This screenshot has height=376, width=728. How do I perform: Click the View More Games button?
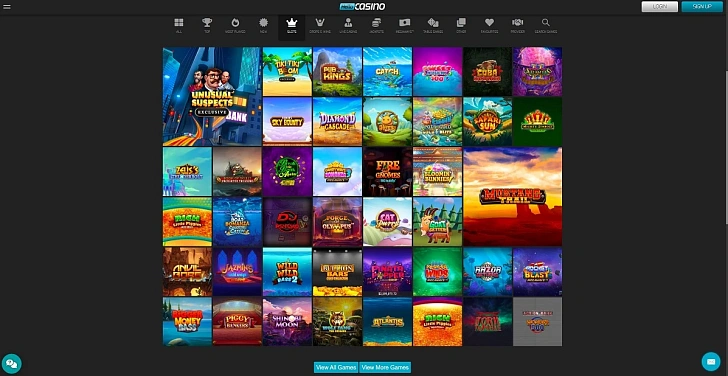[x=385, y=367]
